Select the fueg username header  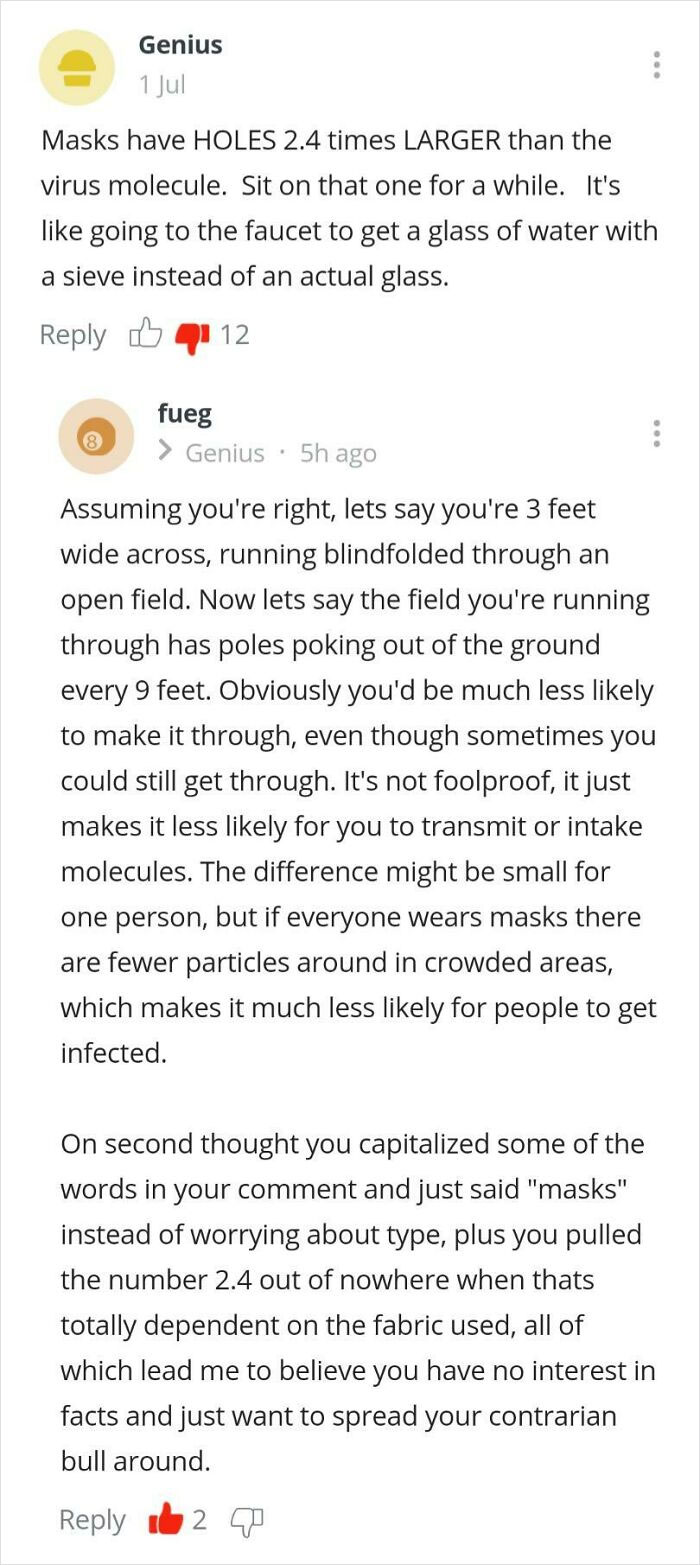tap(185, 413)
